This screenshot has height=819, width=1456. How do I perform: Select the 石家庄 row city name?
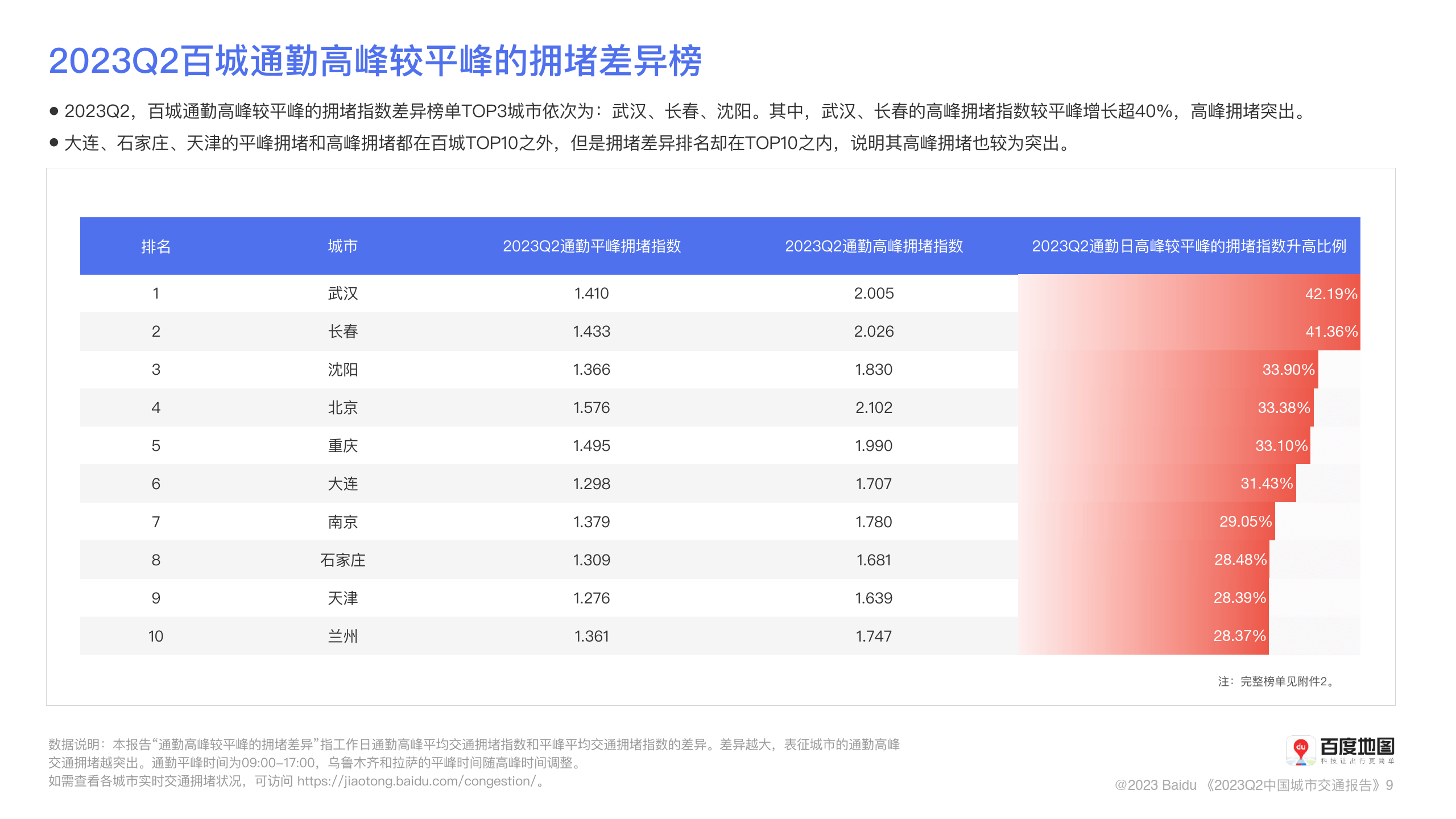342,560
